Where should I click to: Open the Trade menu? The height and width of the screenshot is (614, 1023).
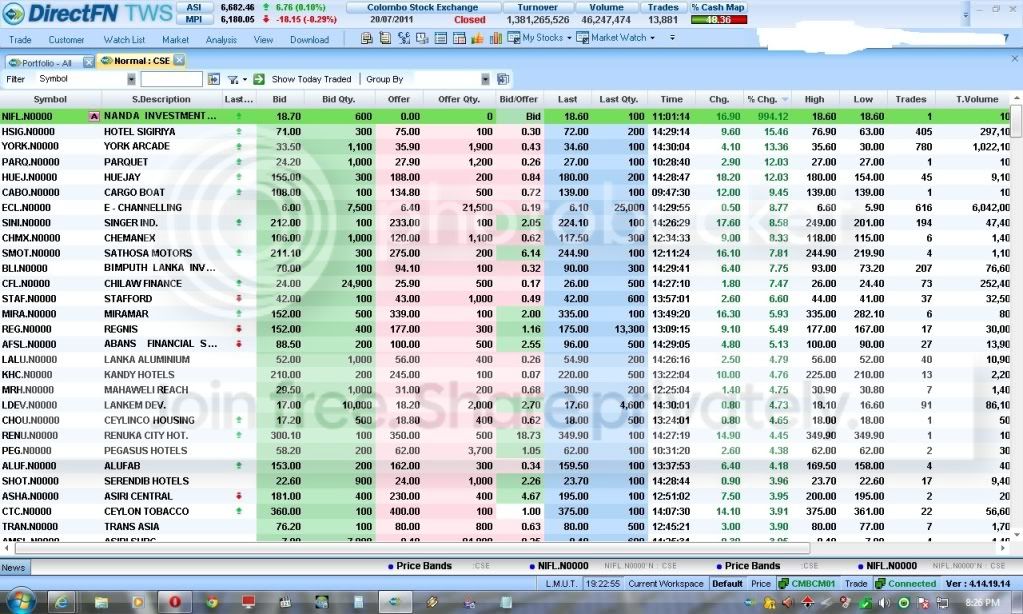[20, 40]
